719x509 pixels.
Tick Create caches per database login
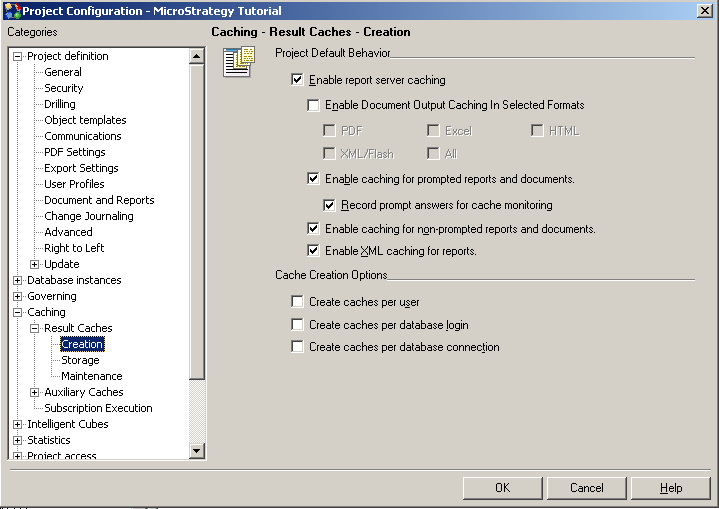coord(297,324)
